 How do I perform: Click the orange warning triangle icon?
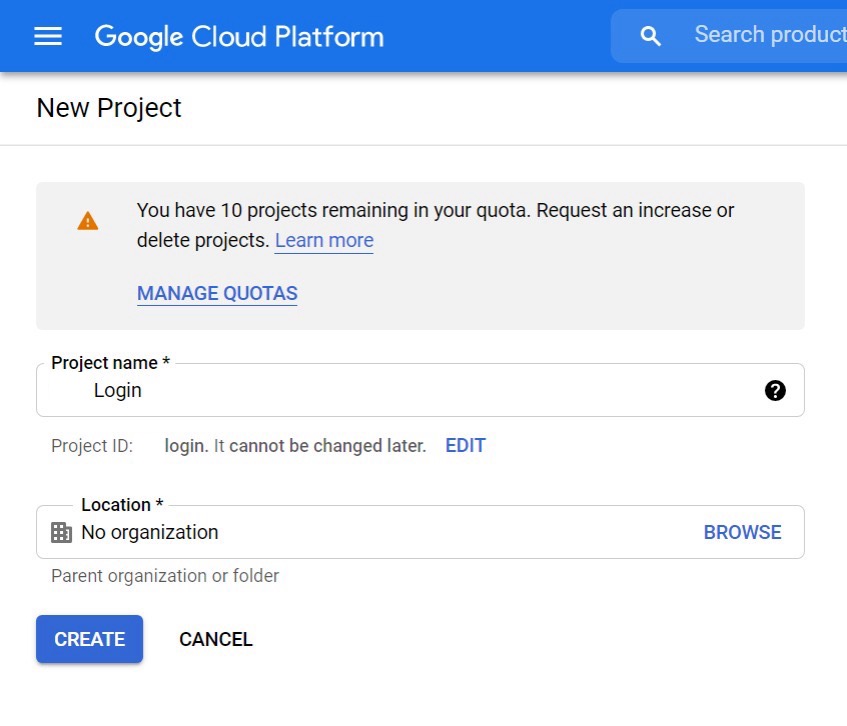coord(88,221)
